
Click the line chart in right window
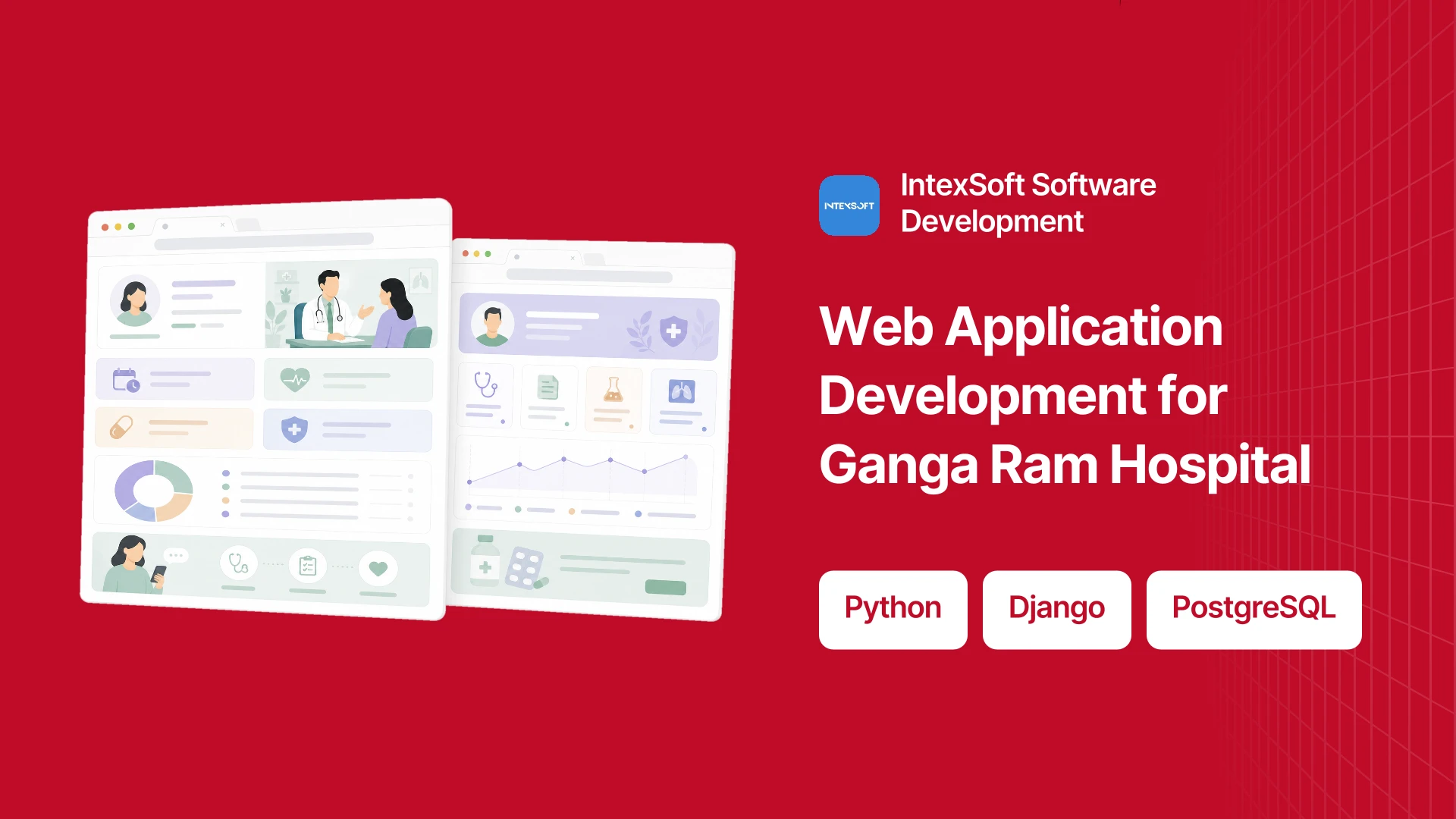pos(582,473)
